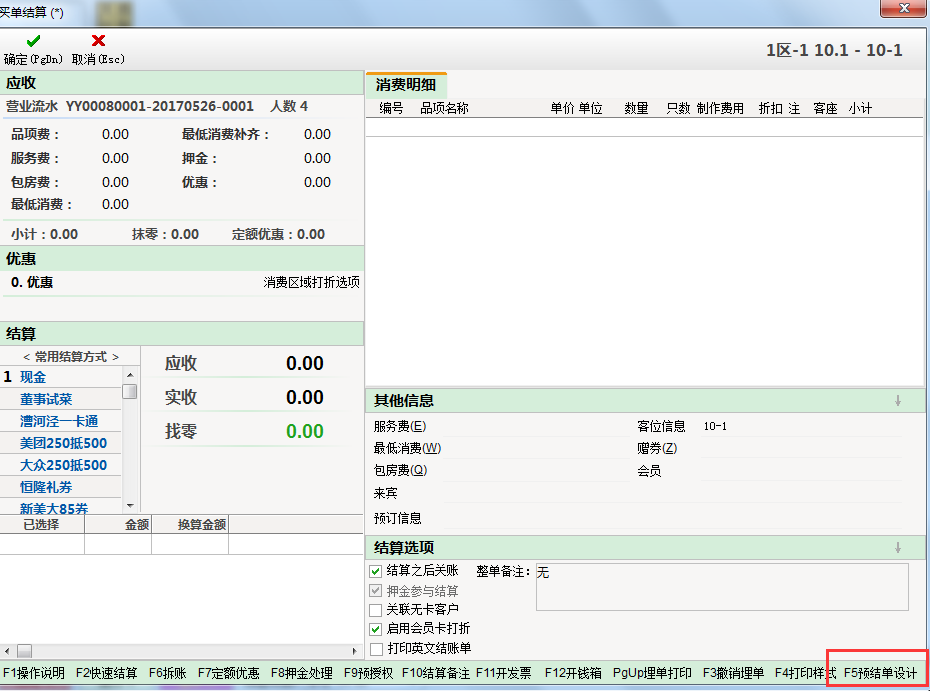Click F2快速结算
The width and height of the screenshot is (930, 691).
point(107,673)
